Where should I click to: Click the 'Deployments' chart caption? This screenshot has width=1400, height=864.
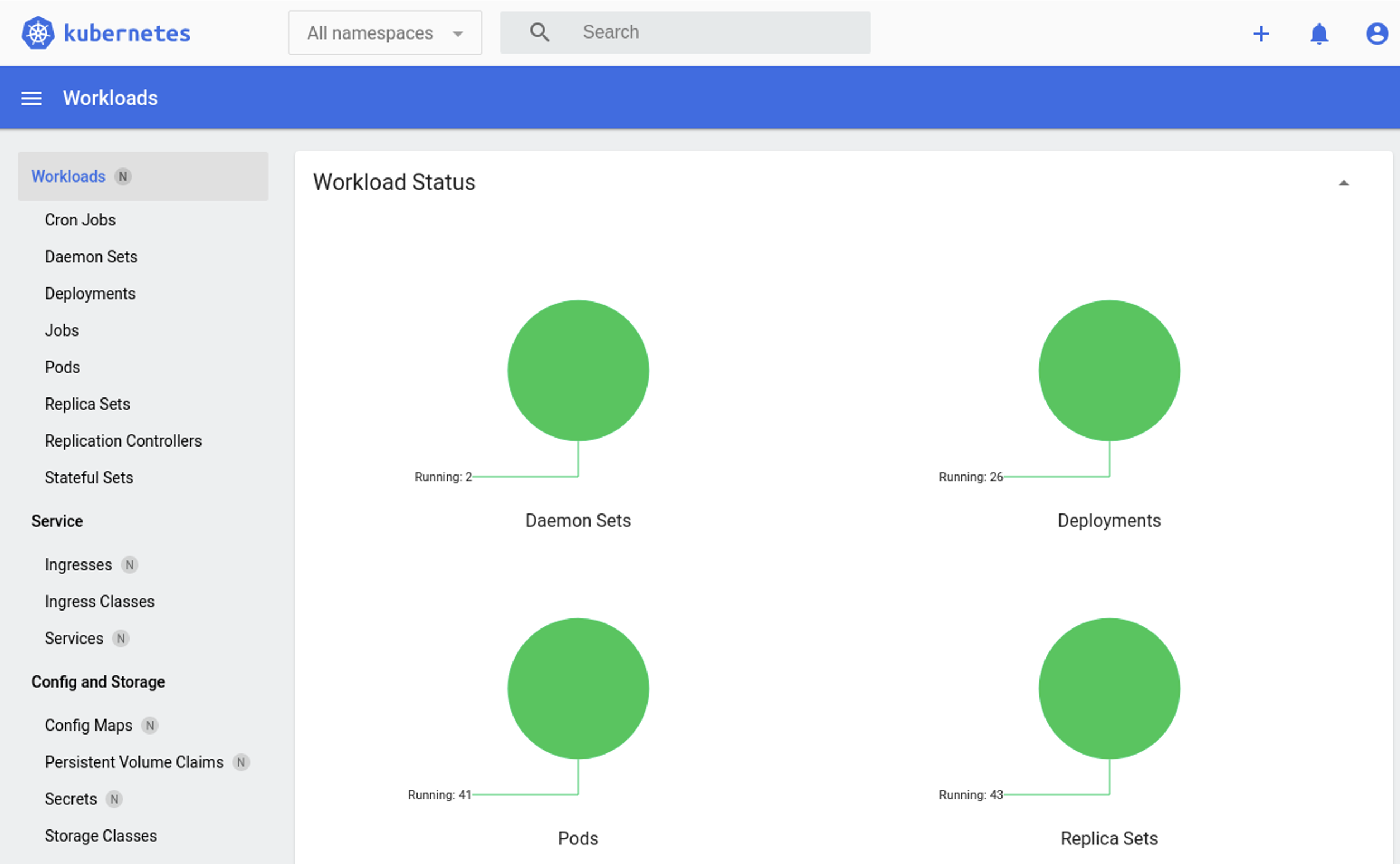[1109, 521]
